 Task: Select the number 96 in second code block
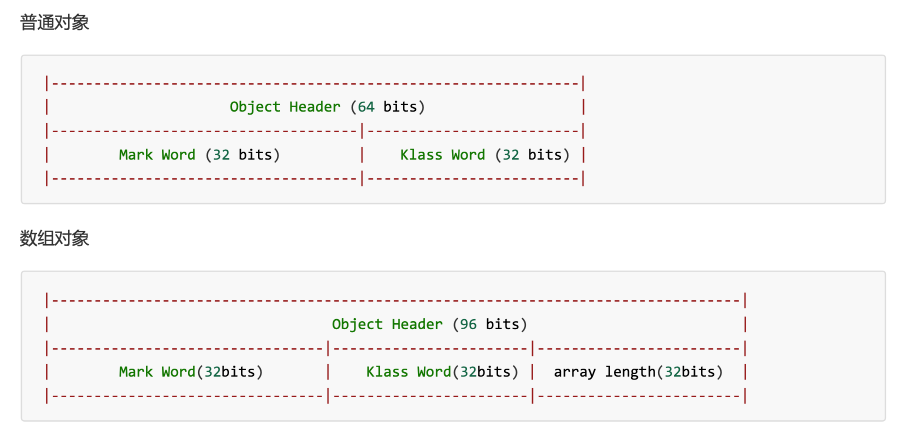click(468, 324)
